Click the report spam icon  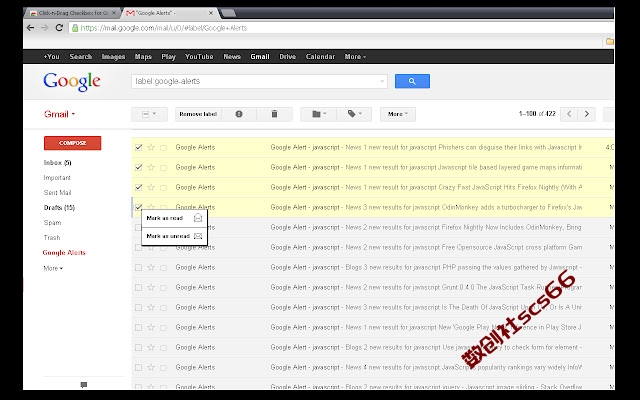(239, 114)
